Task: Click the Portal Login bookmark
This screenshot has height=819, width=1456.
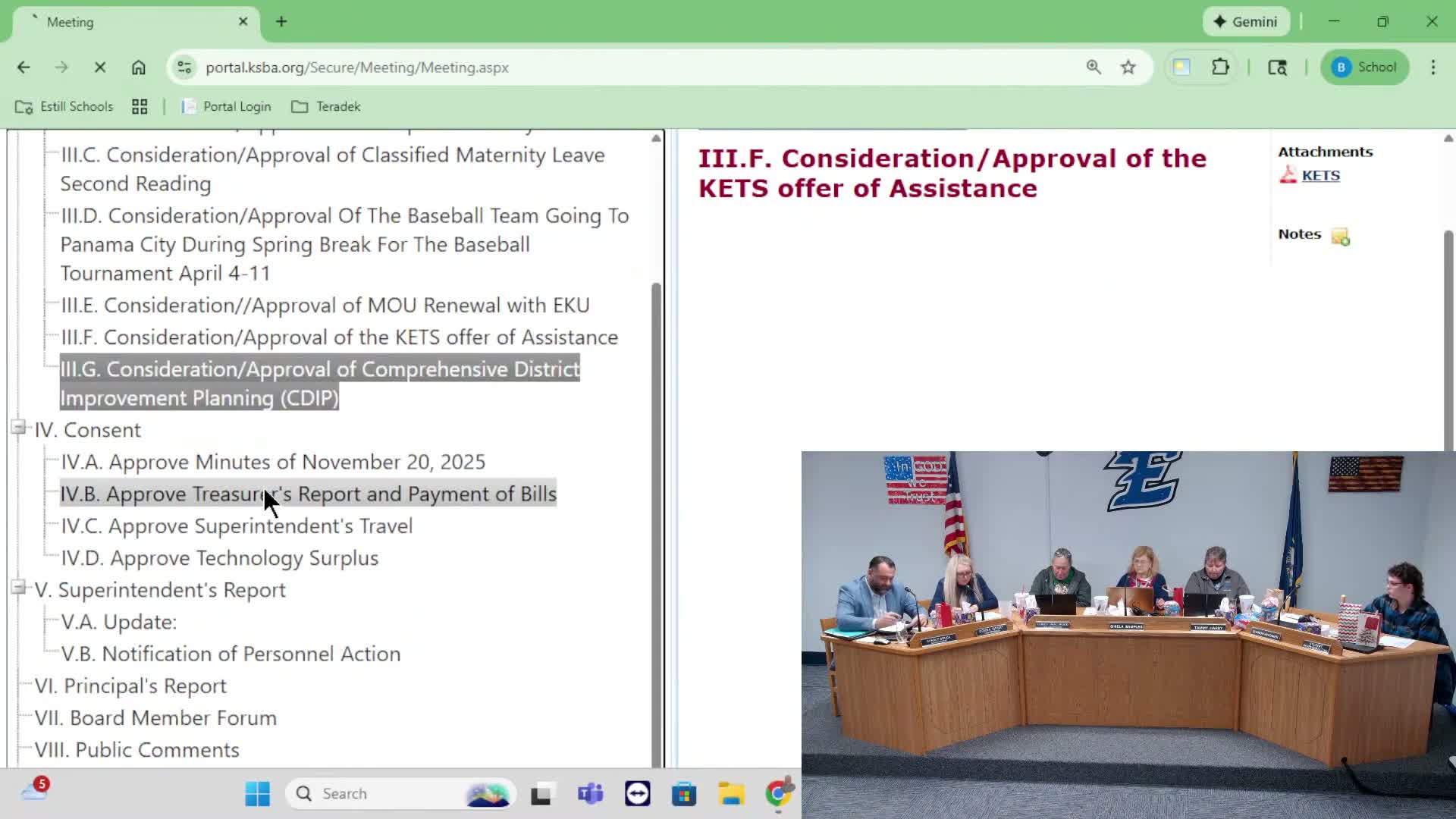Action: tap(226, 106)
